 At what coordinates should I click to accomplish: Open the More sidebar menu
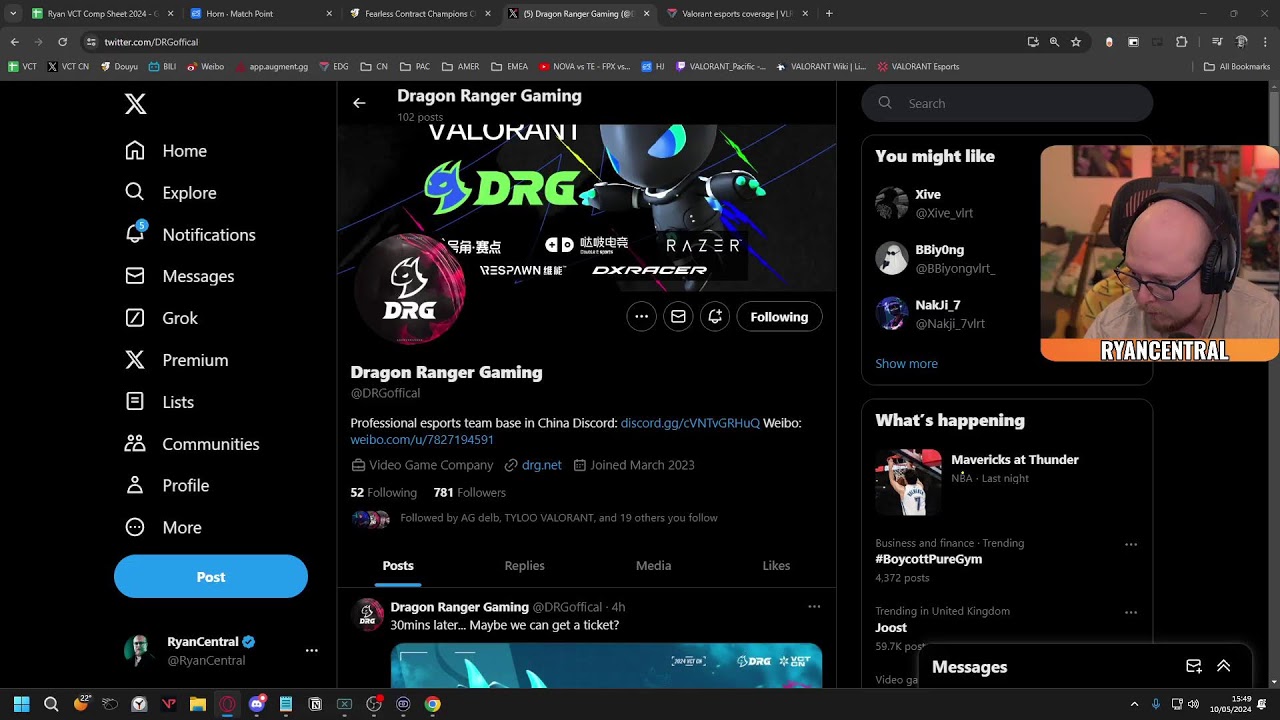coord(163,527)
